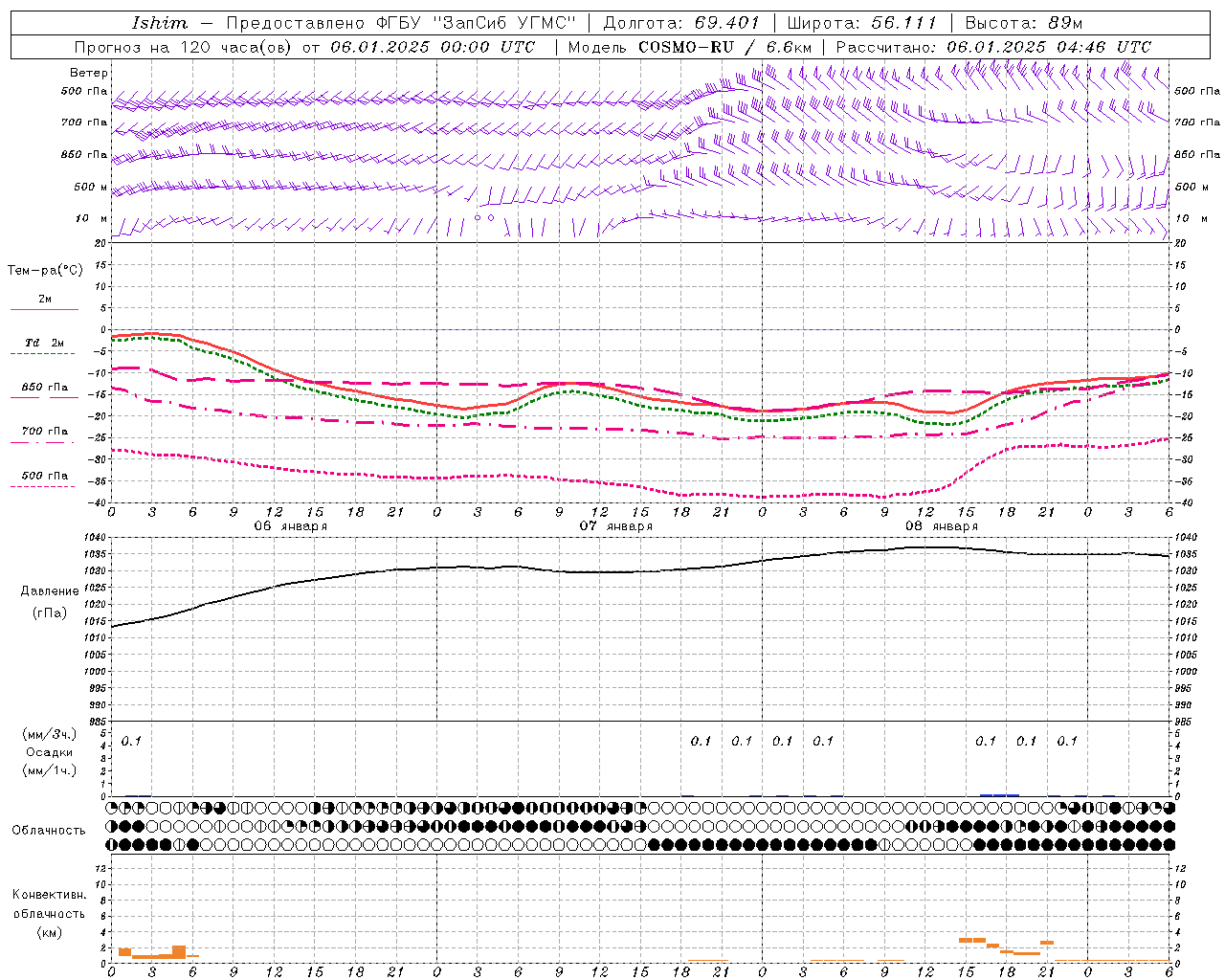Click the "Рассчитано: 06.01.2025 04:46 UTC" text
Screen dimensions: 1225x980
[993, 47]
